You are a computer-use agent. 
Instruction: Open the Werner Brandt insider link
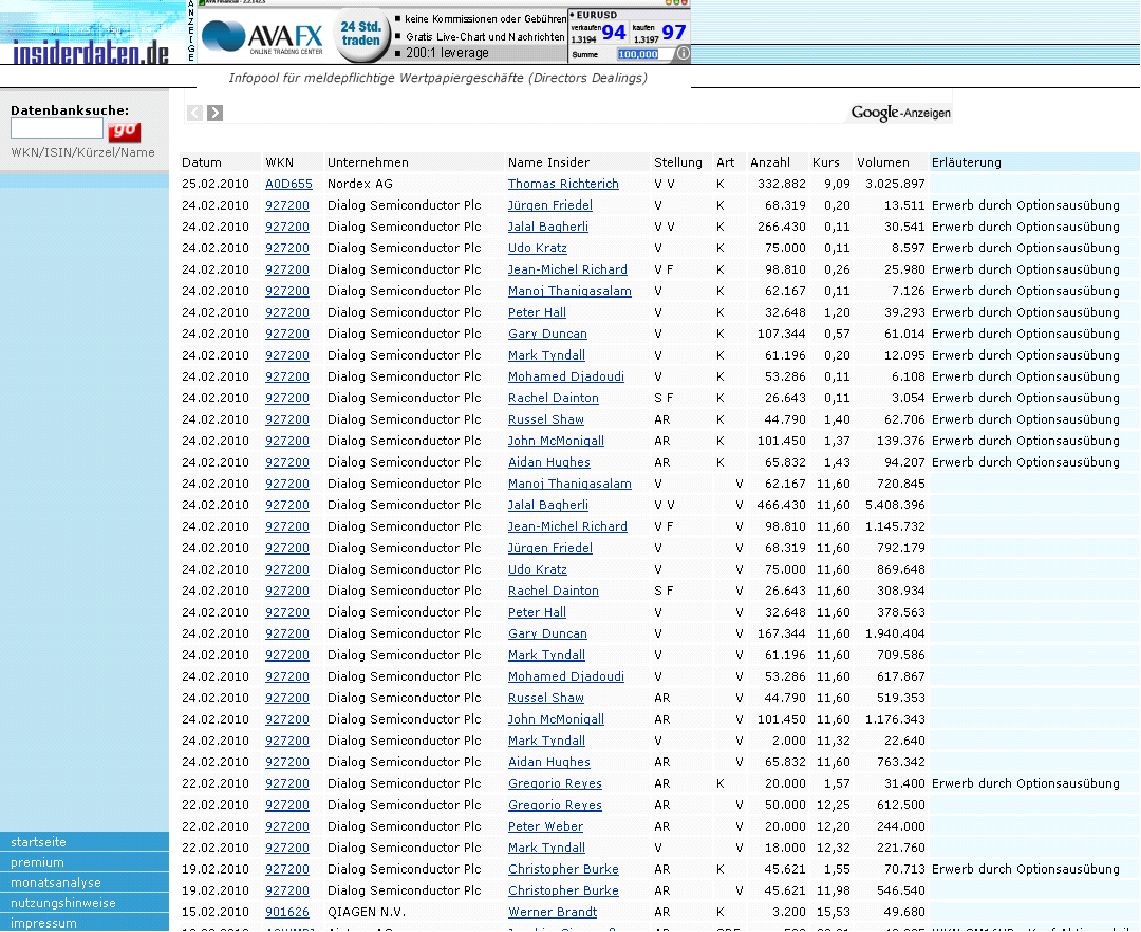click(x=552, y=912)
